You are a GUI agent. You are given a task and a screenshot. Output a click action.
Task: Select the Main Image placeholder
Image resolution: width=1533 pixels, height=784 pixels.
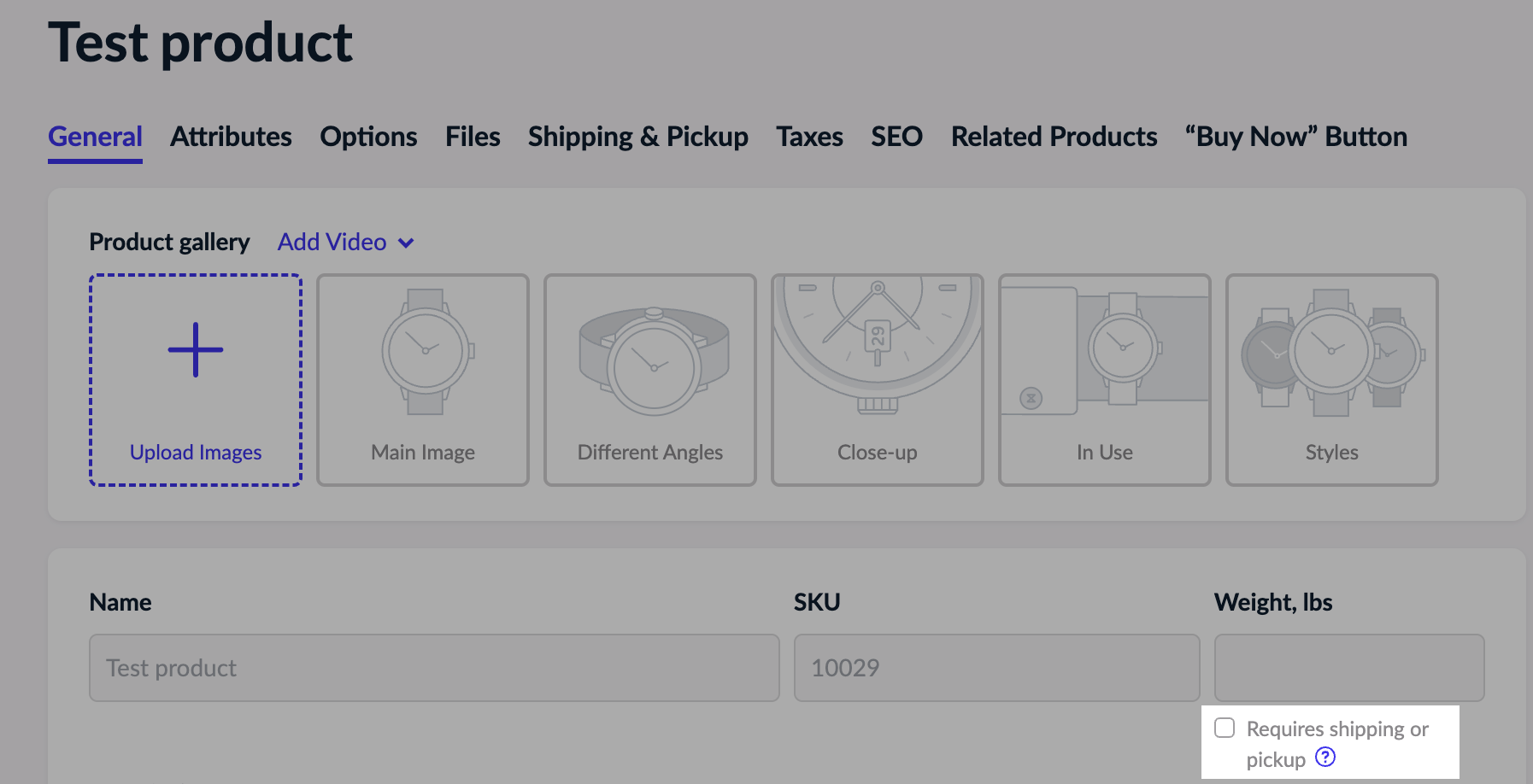click(x=423, y=380)
